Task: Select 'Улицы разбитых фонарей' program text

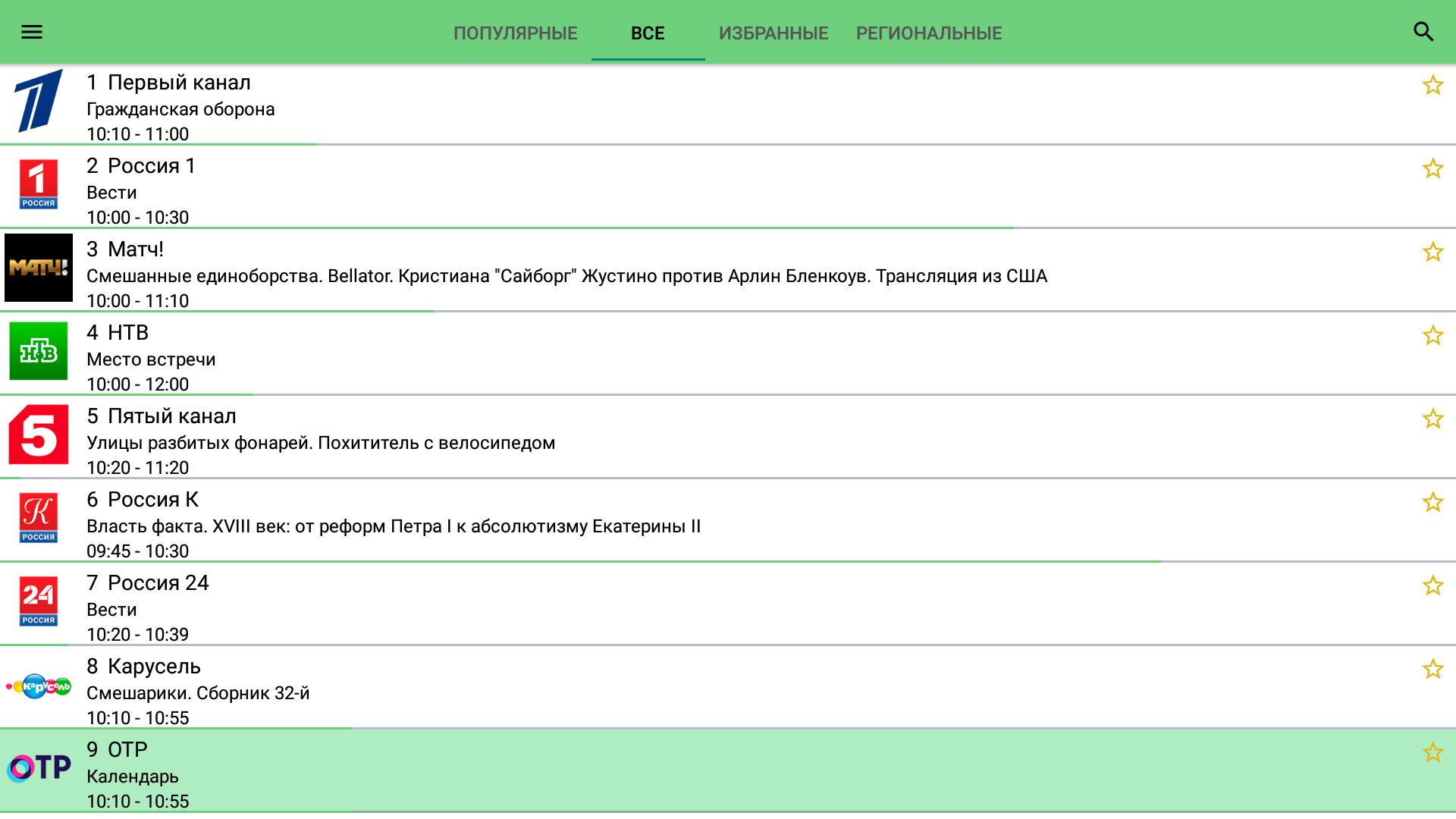Action: pyautogui.click(x=321, y=444)
